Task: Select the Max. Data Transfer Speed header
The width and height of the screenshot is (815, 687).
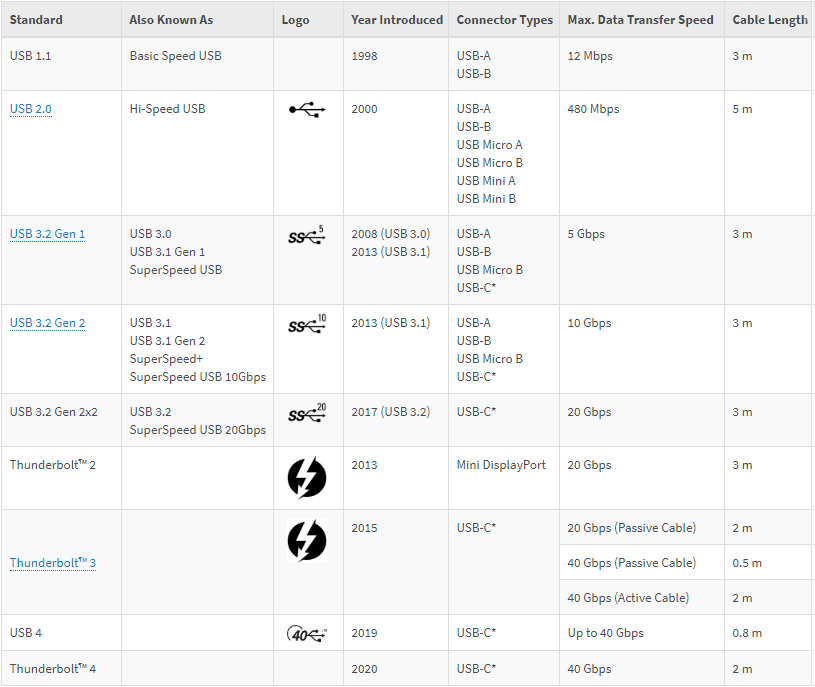Action: click(x=640, y=20)
